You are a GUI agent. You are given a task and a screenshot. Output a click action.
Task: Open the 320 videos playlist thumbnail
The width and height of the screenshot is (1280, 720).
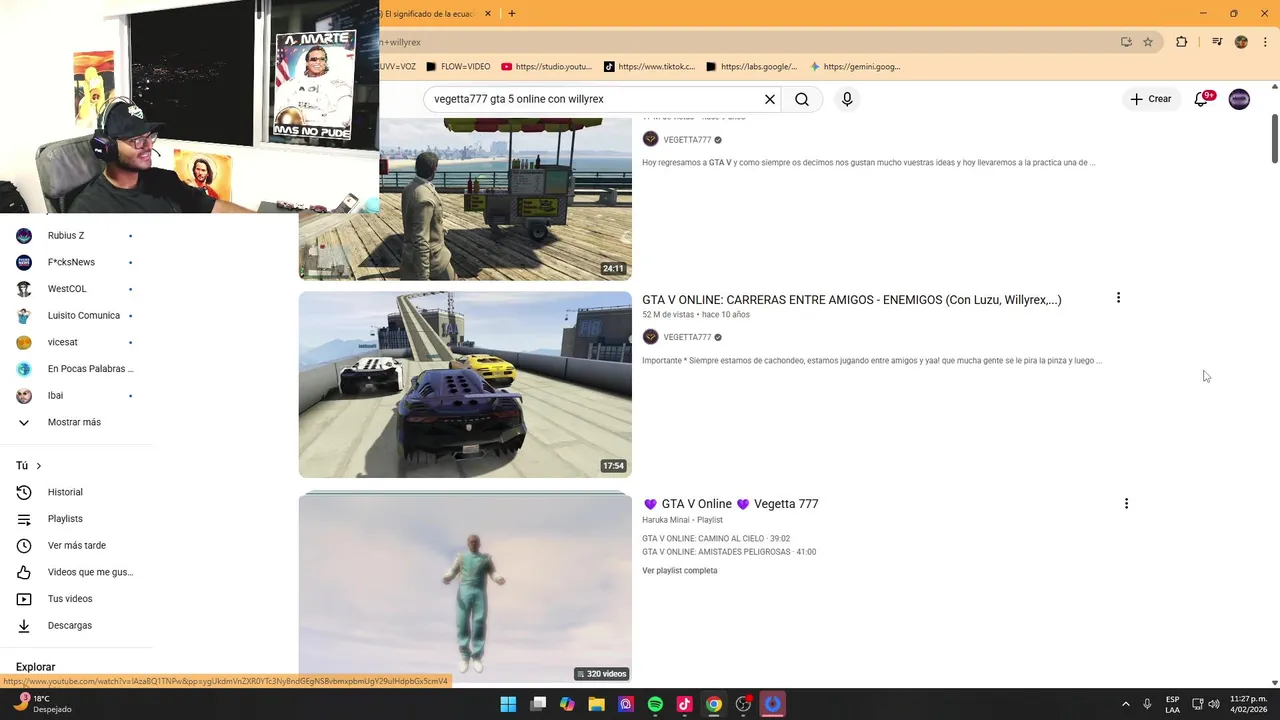(465, 586)
